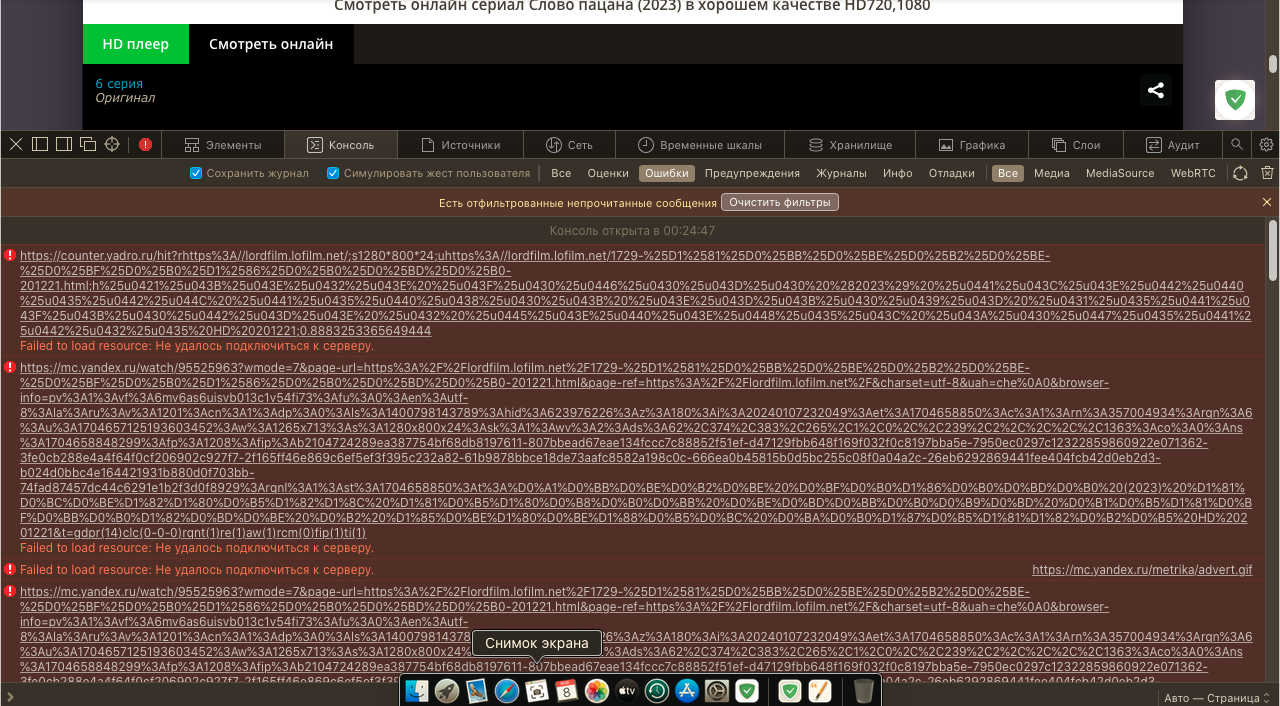The image size is (1280, 706).
Task: Open the Авто — Страница dropdown
Action: 1216,696
